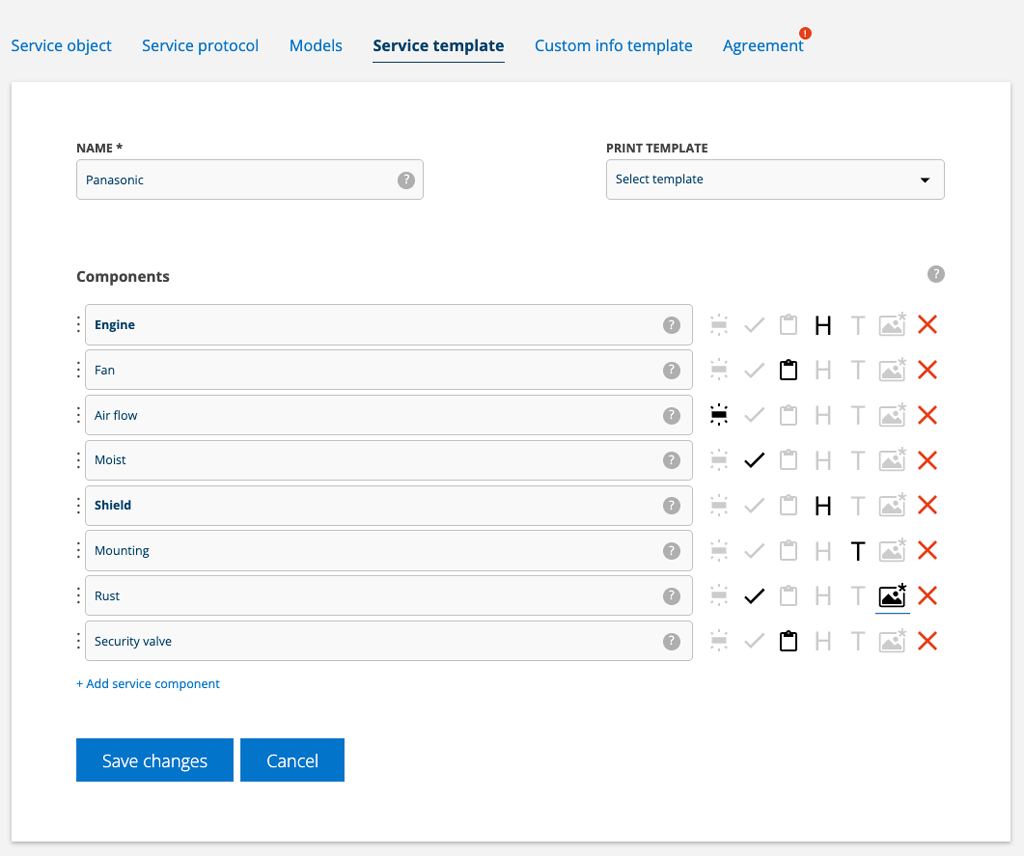Image resolution: width=1024 pixels, height=856 pixels.
Task: Toggle the checkmark option for Moist
Action: (x=754, y=460)
